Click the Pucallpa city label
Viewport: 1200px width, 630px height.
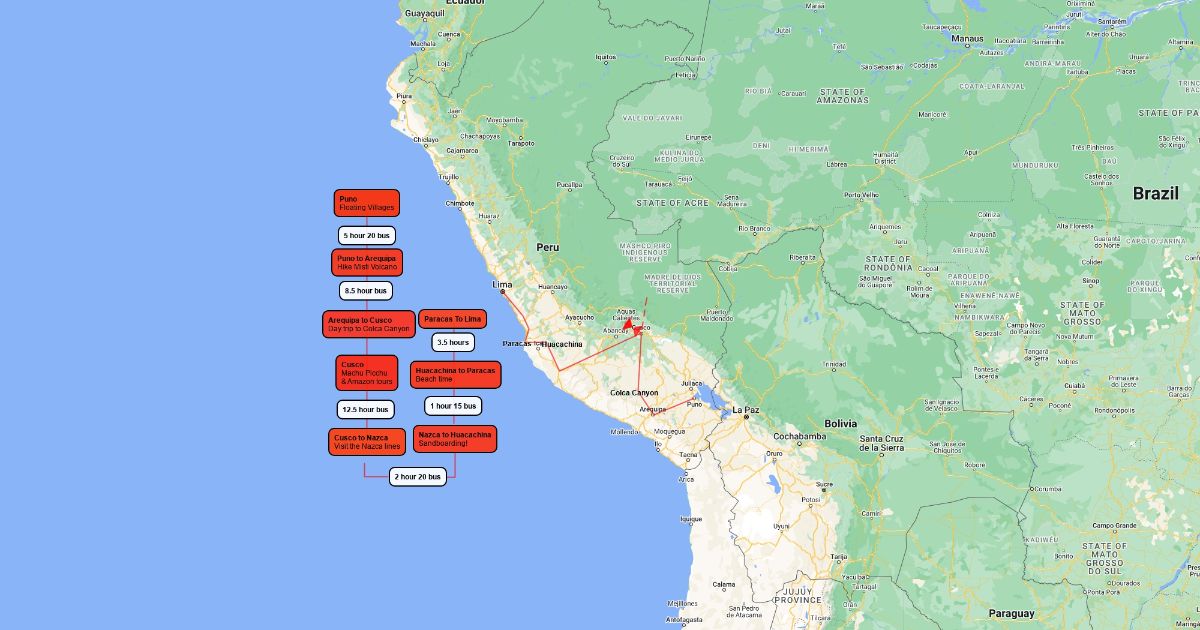point(569,185)
